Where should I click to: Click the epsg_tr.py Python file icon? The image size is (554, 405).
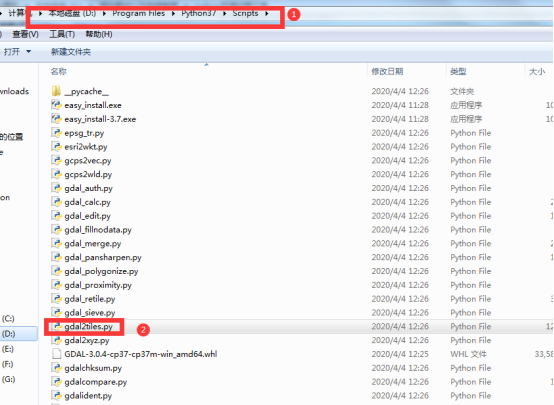pyautogui.click(x=56, y=133)
